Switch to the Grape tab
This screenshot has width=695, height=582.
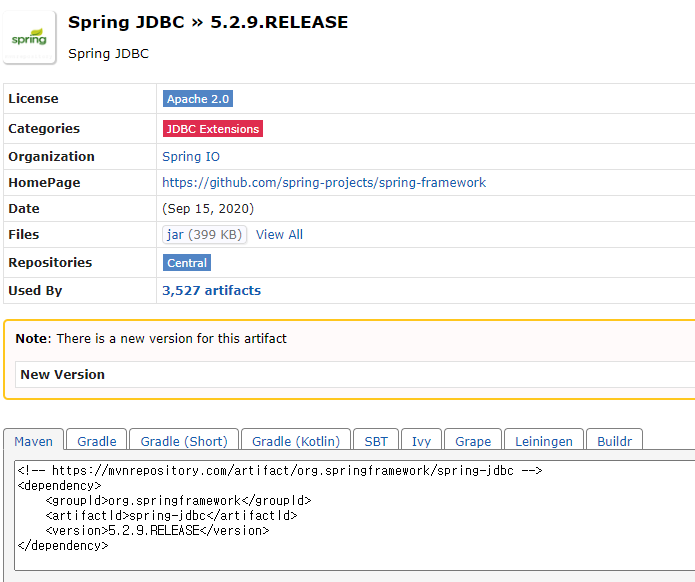click(473, 441)
